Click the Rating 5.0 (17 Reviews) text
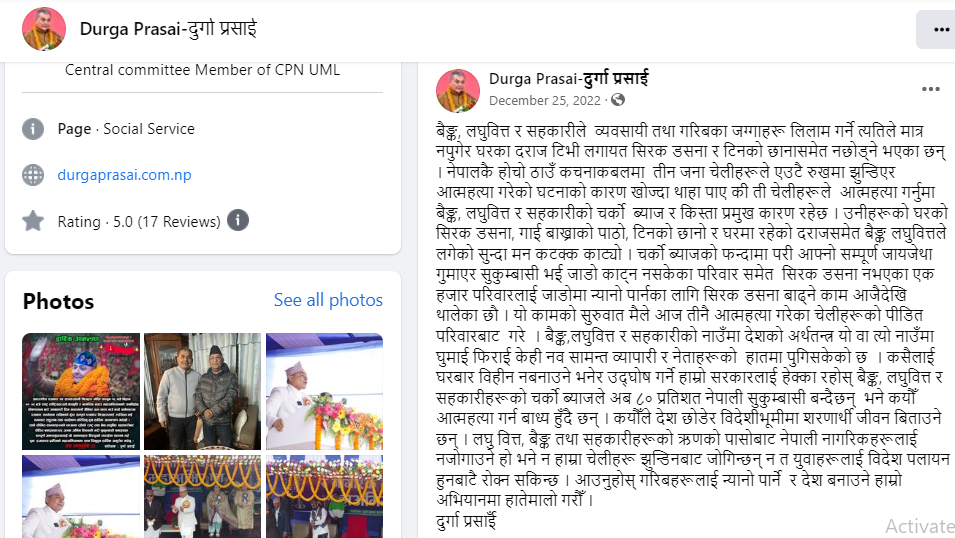 click(x=139, y=222)
